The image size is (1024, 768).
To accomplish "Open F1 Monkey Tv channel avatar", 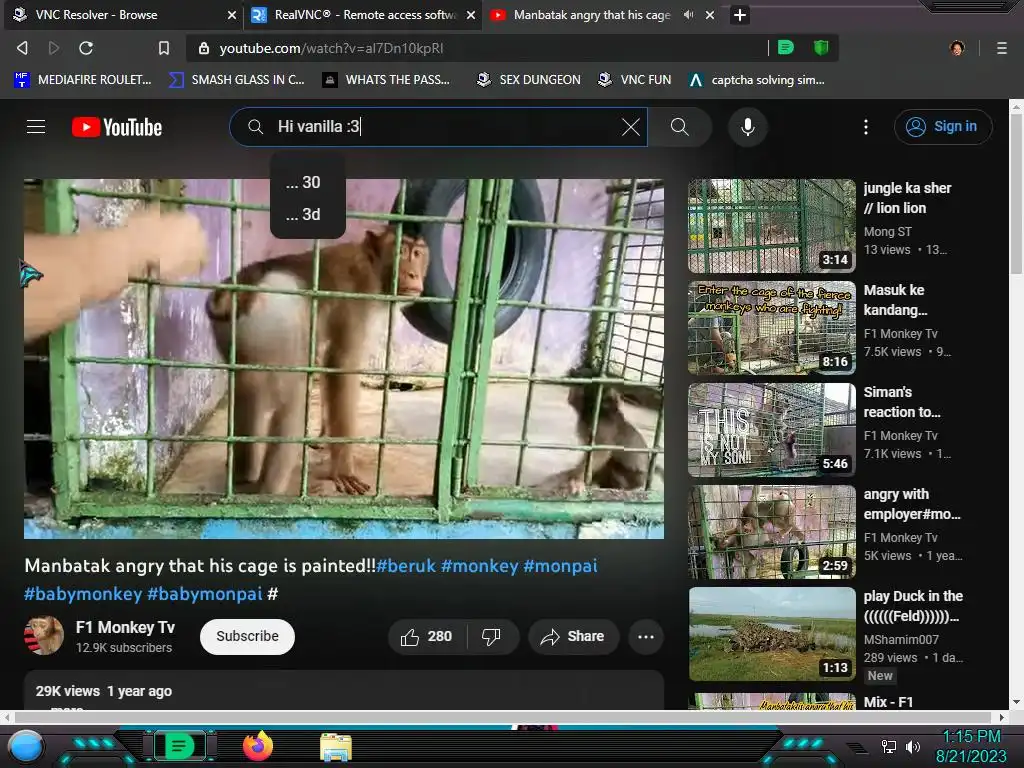I will pos(44,635).
